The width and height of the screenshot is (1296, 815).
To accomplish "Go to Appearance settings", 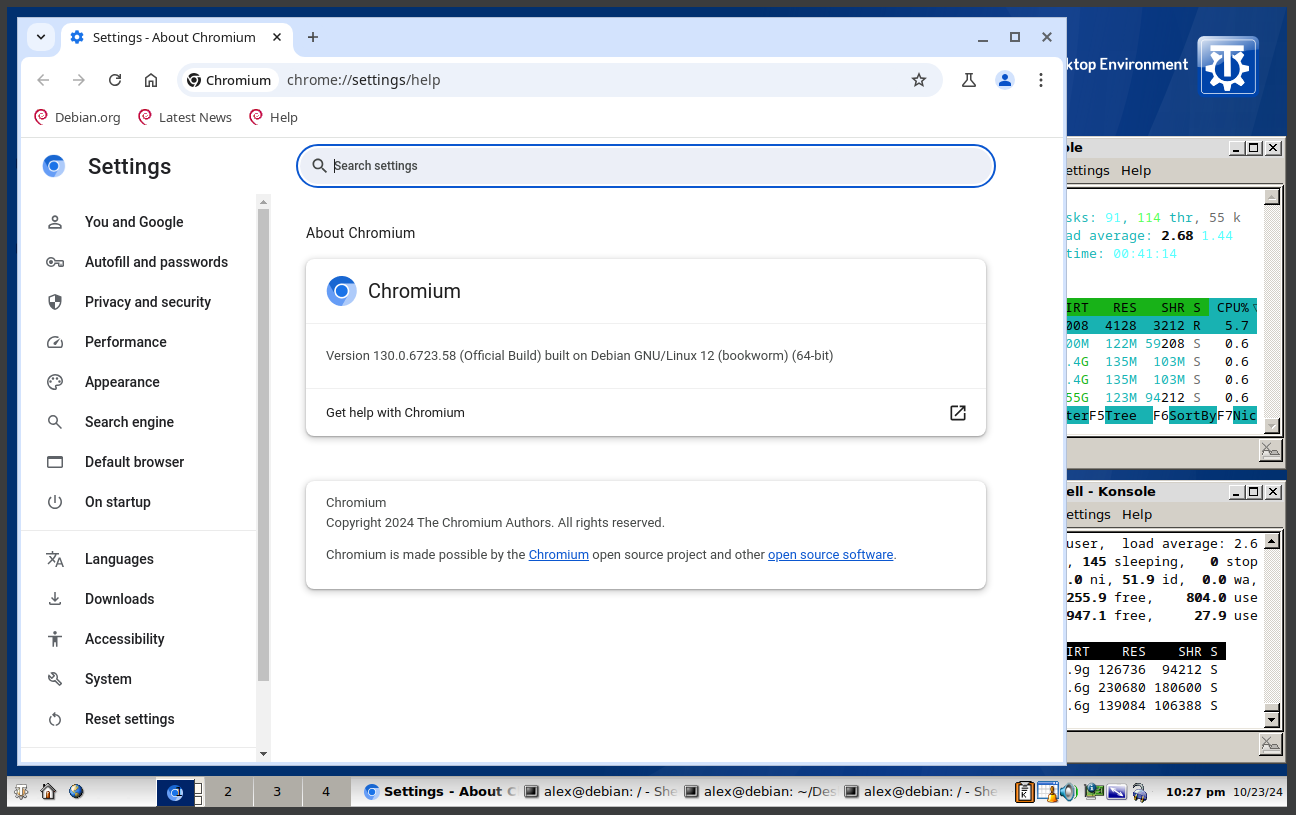I will [122, 382].
